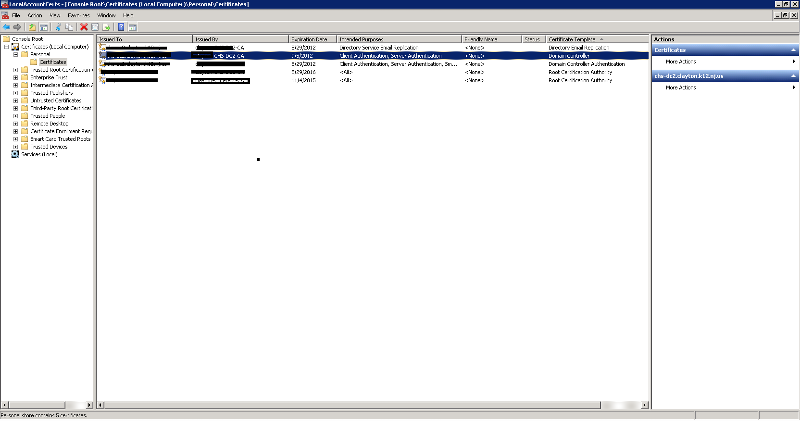The width and height of the screenshot is (800, 421).
Task: Click the MMC application icon in the menu bar
Action: [5, 15]
